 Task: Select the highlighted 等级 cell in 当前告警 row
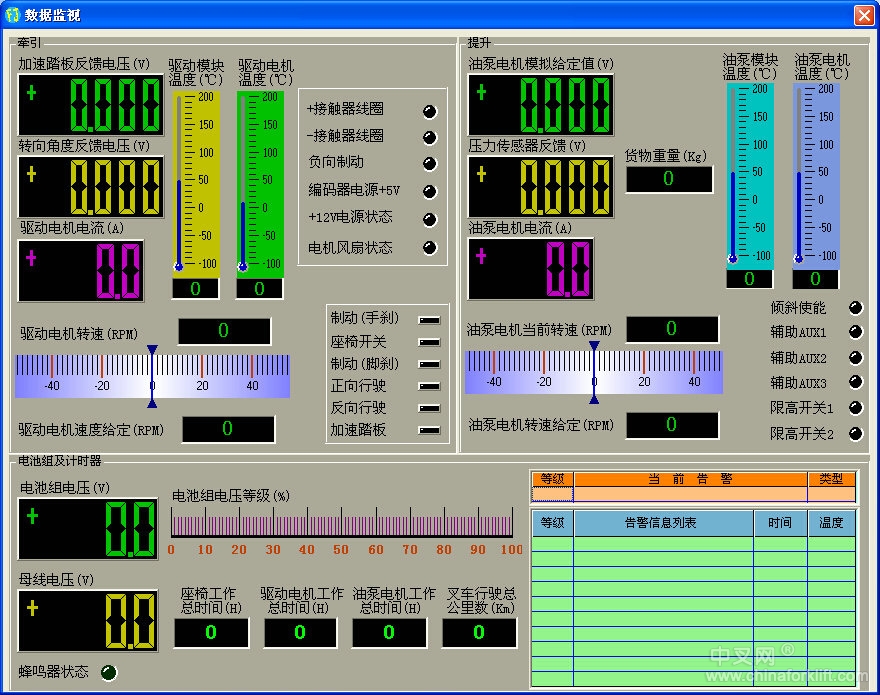tap(552, 494)
